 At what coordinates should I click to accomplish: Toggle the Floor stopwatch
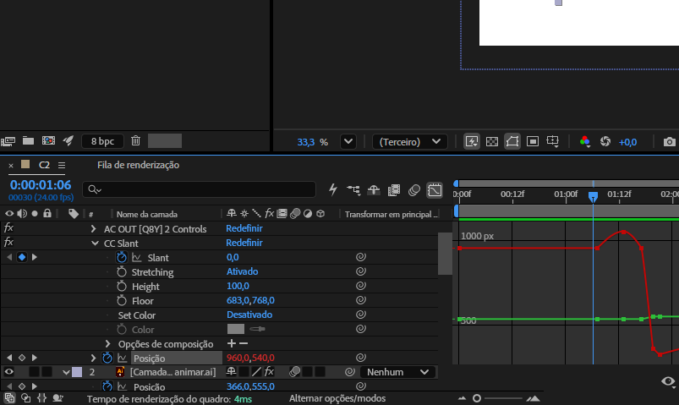tap(121, 301)
